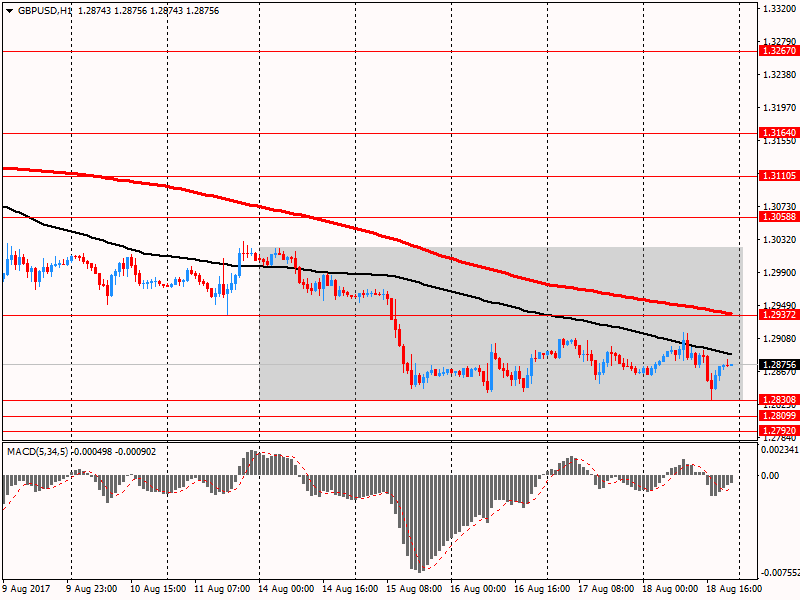800x600 pixels.
Task: Select the red 1.32670 price level label
Action: [x=779, y=51]
